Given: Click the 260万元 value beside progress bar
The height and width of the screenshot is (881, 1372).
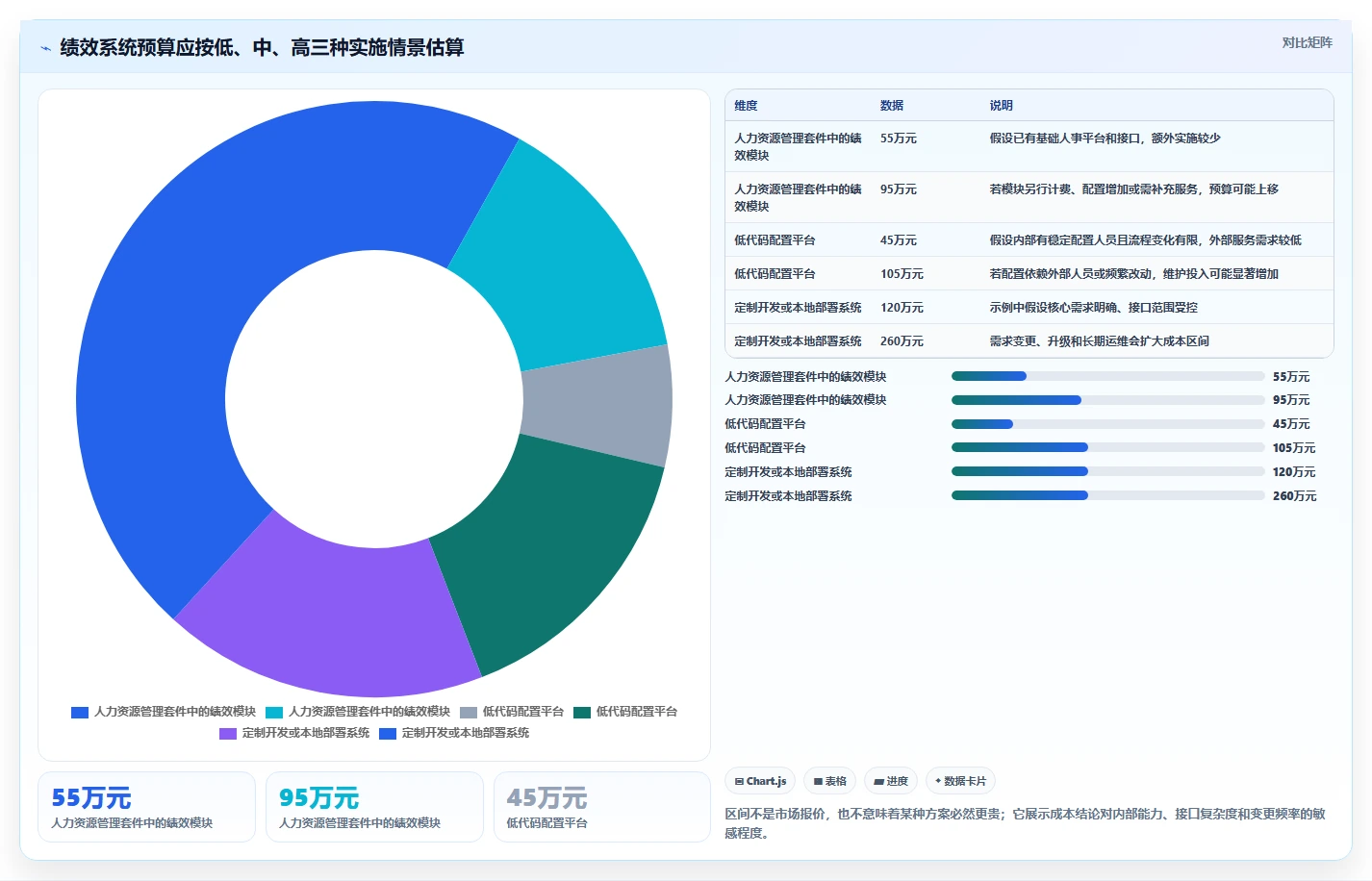Looking at the screenshot, I should coord(1294,496).
